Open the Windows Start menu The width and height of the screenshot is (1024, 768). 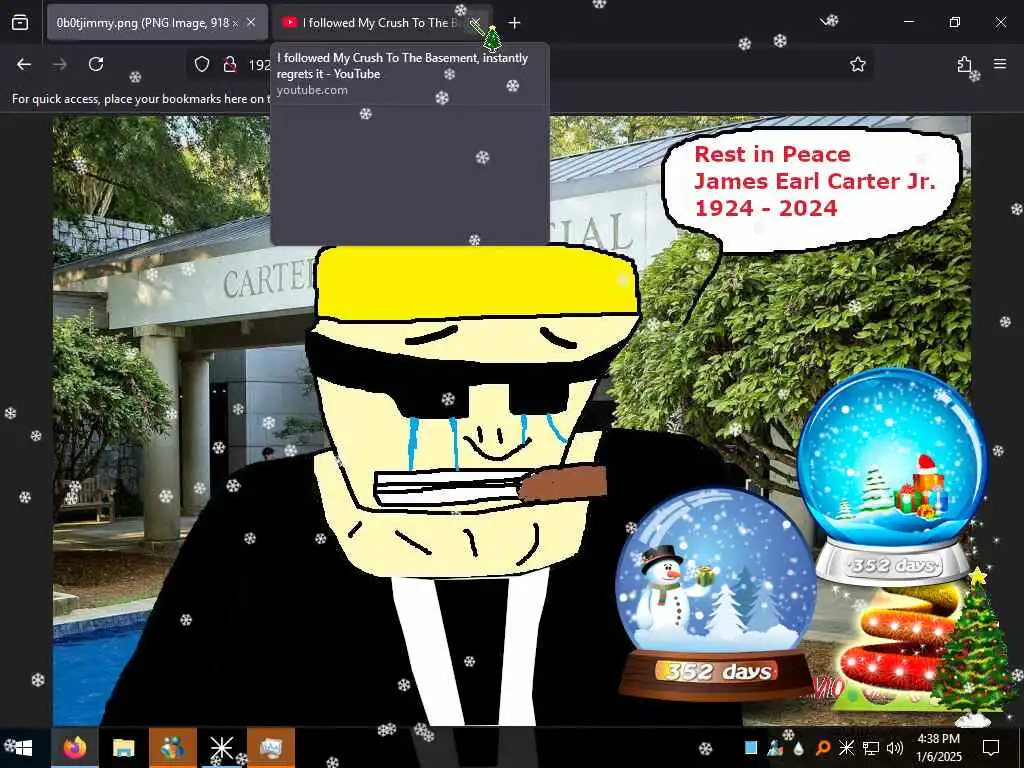pos(23,747)
